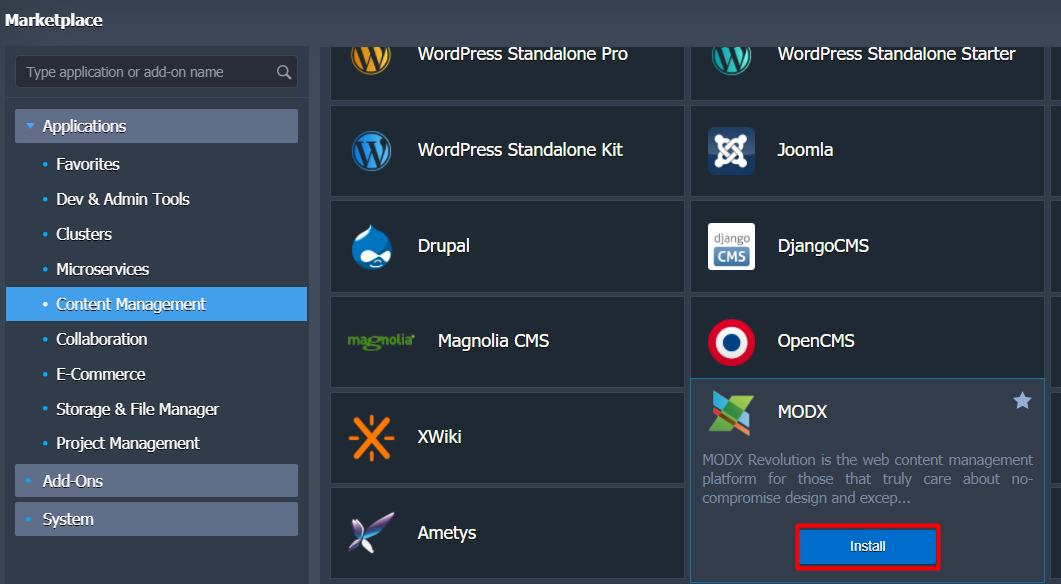Select the Ametys title text
The width and height of the screenshot is (1061, 584).
(x=447, y=533)
